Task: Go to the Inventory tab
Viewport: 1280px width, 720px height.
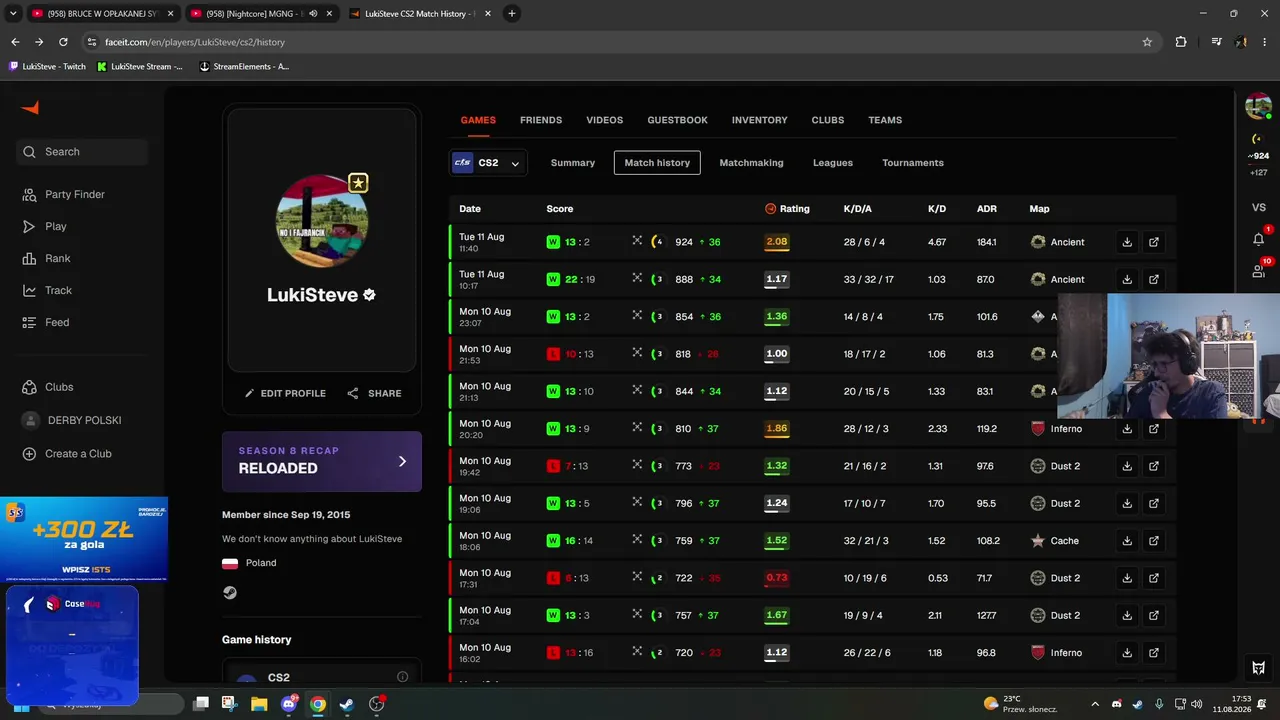Action: click(759, 120)
